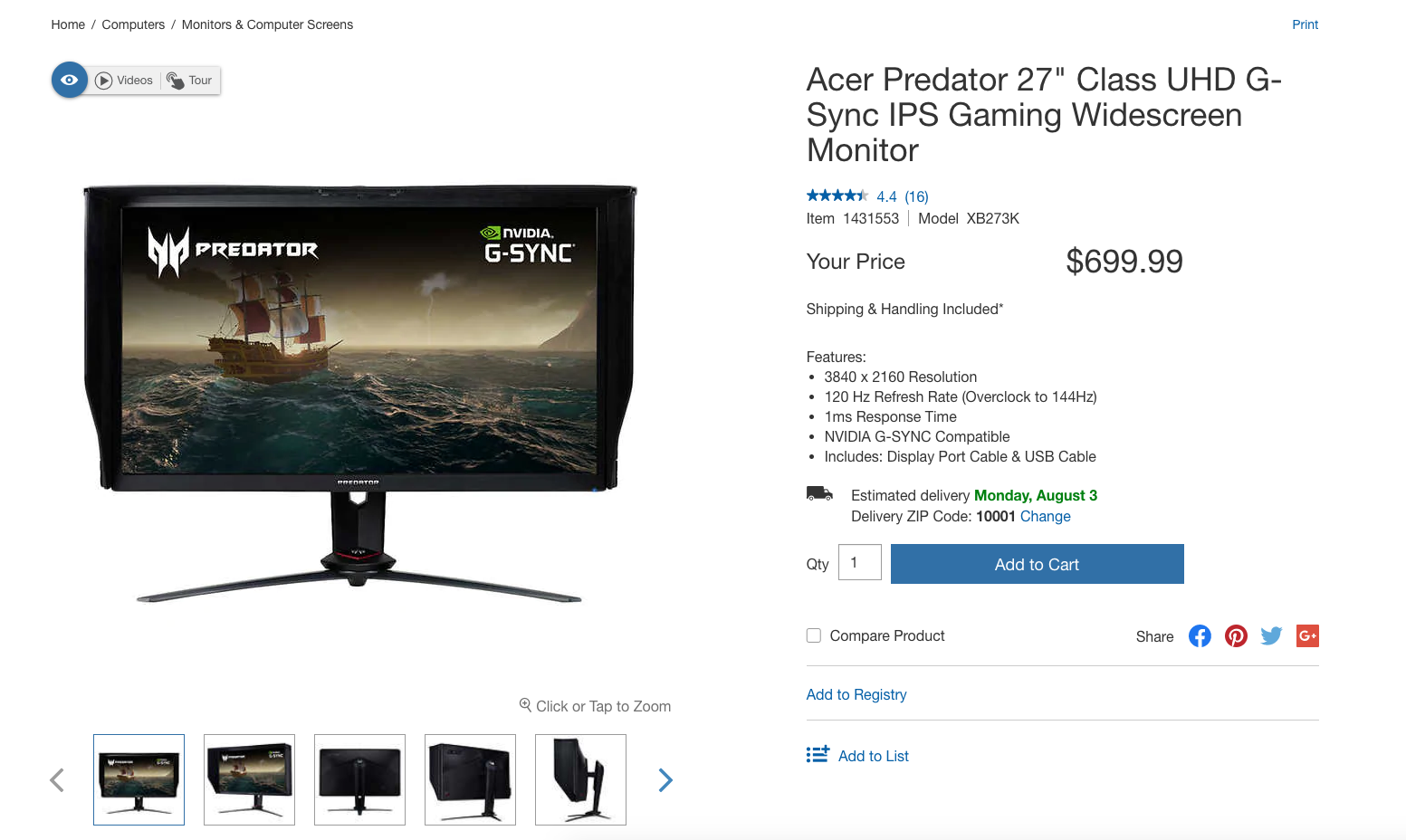Click or Tap to Zoom image

pyautogui.click(x=595, y=706)
